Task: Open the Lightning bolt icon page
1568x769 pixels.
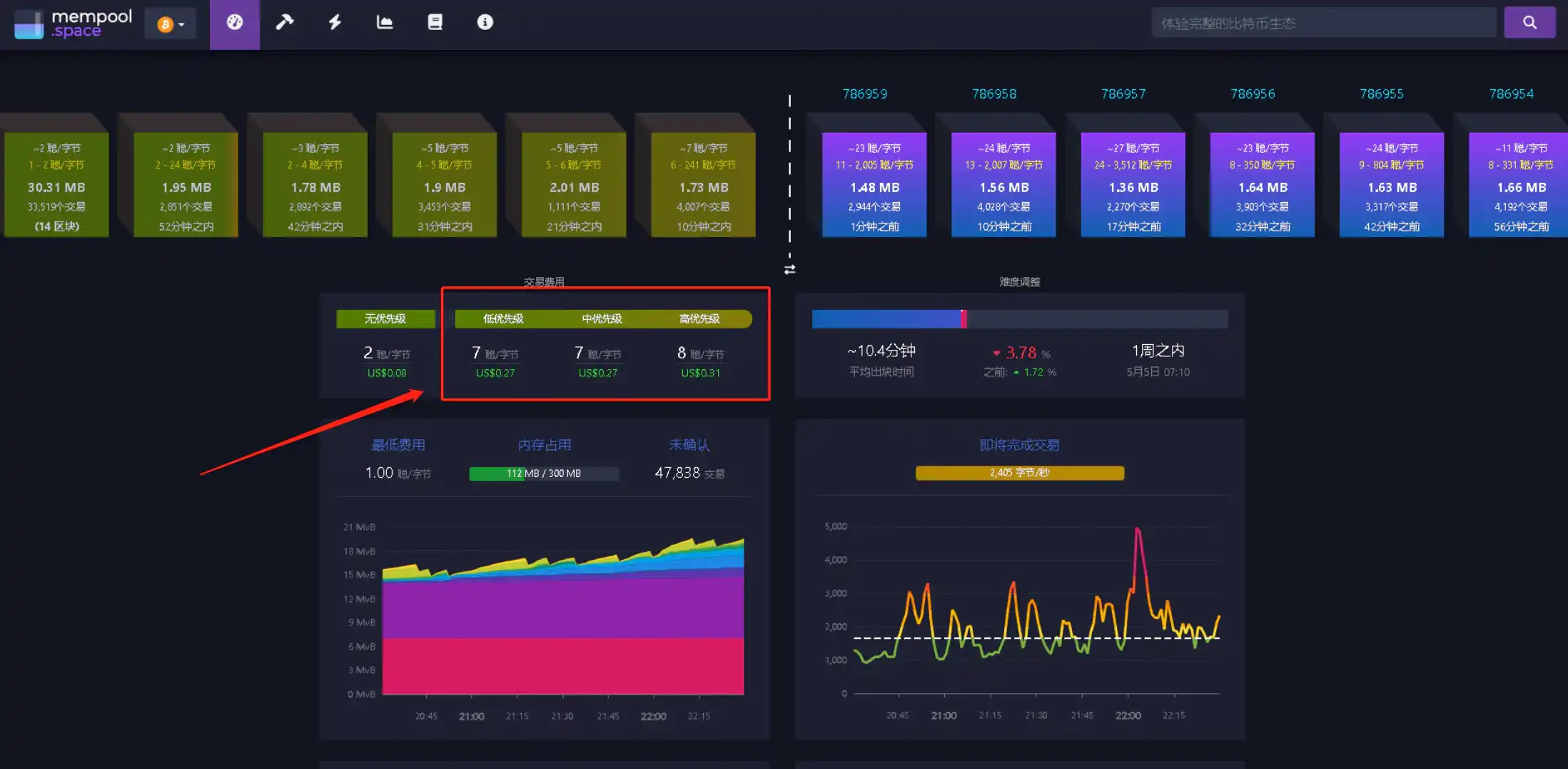Action: click(335, 23)
